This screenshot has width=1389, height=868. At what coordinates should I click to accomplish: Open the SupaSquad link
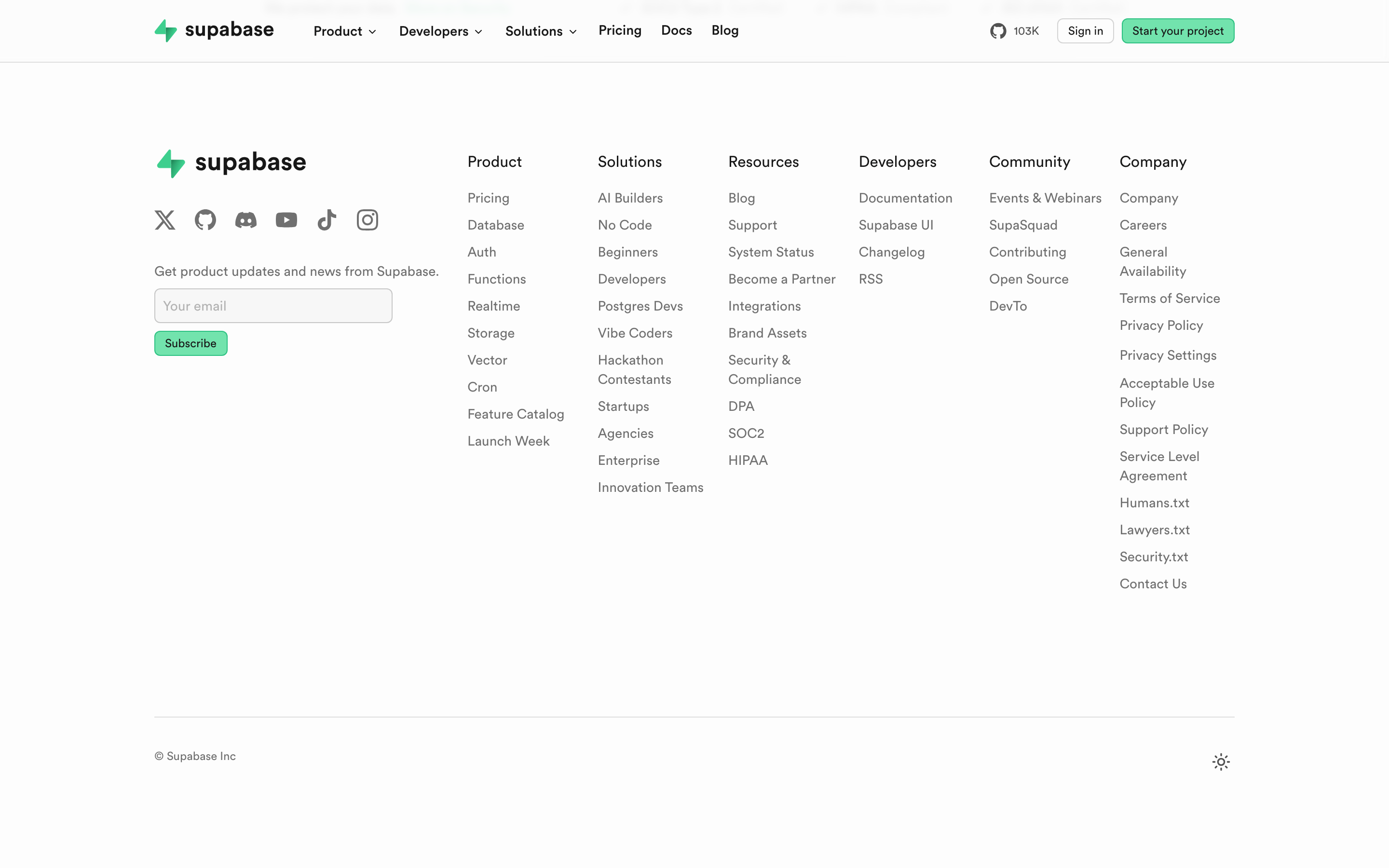click(x=1023, y=225)
